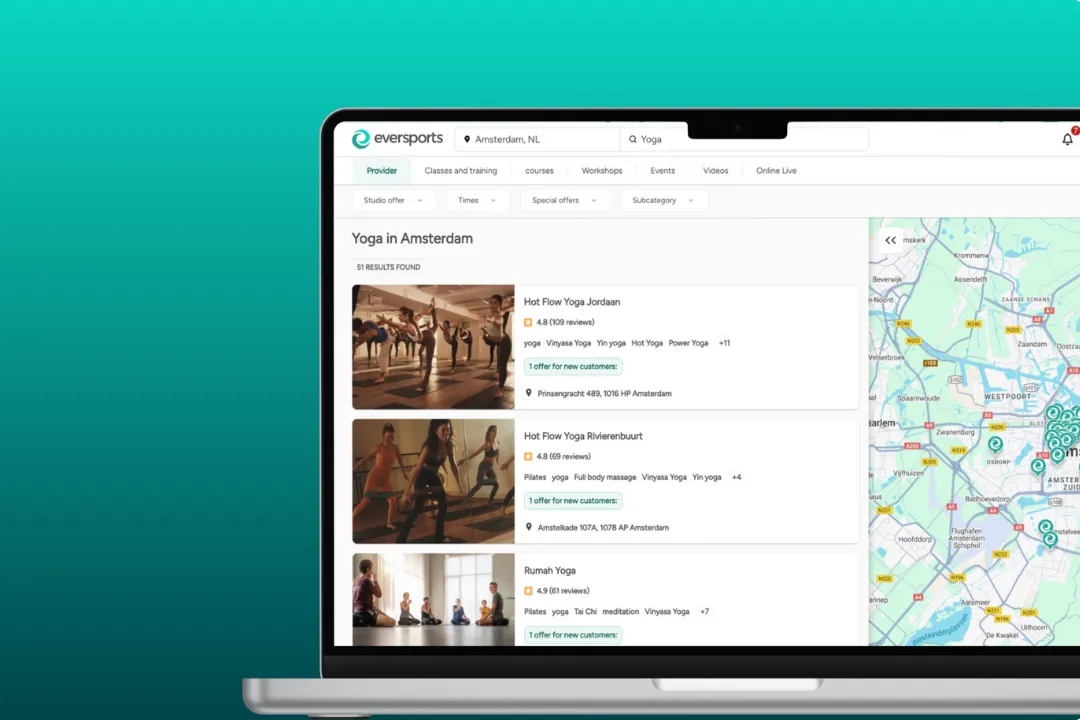
Task: Click new customers offer badge for Rumah Yoga
Action: coord(573,635)
